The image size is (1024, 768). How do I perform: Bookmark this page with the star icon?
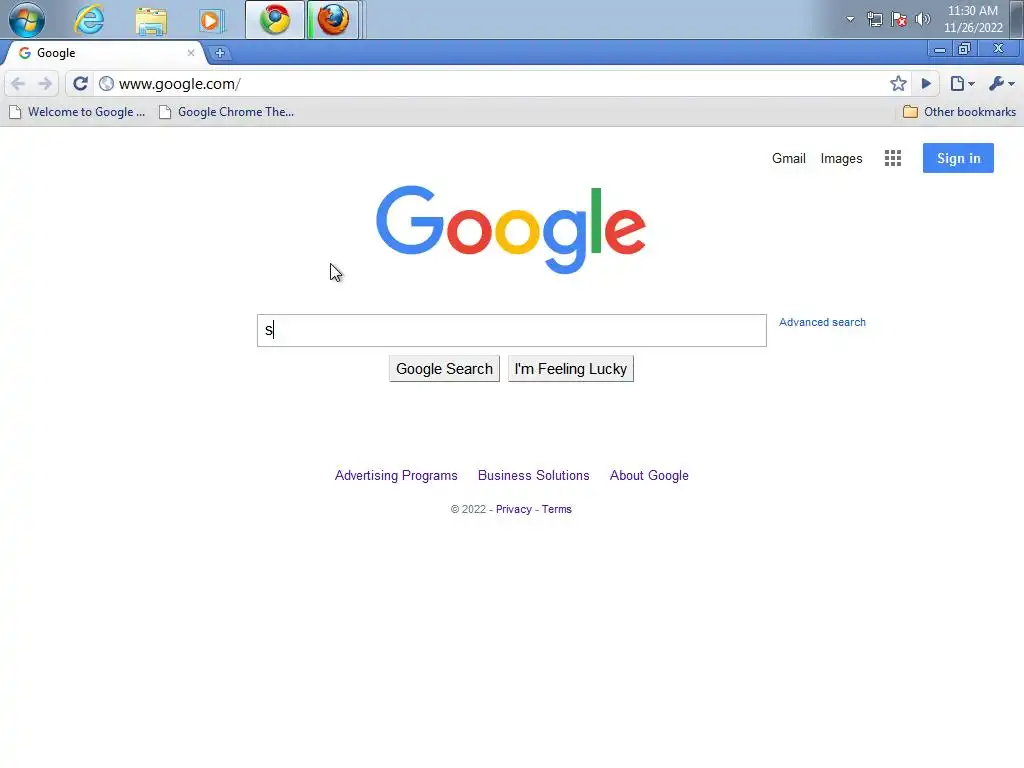click(898, 84)
